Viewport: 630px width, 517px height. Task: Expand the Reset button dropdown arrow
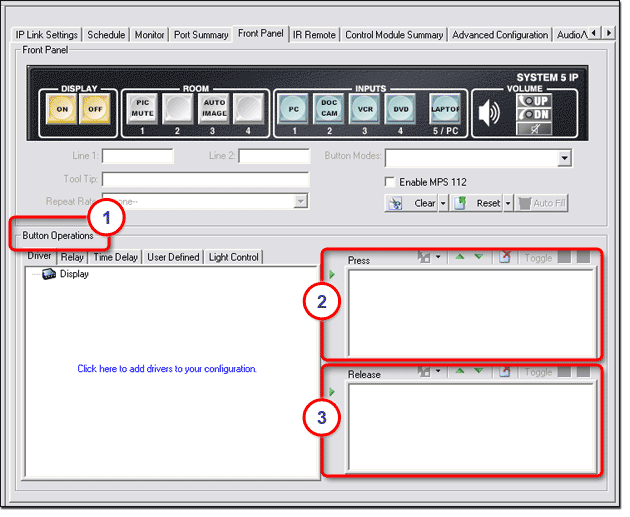508,203
